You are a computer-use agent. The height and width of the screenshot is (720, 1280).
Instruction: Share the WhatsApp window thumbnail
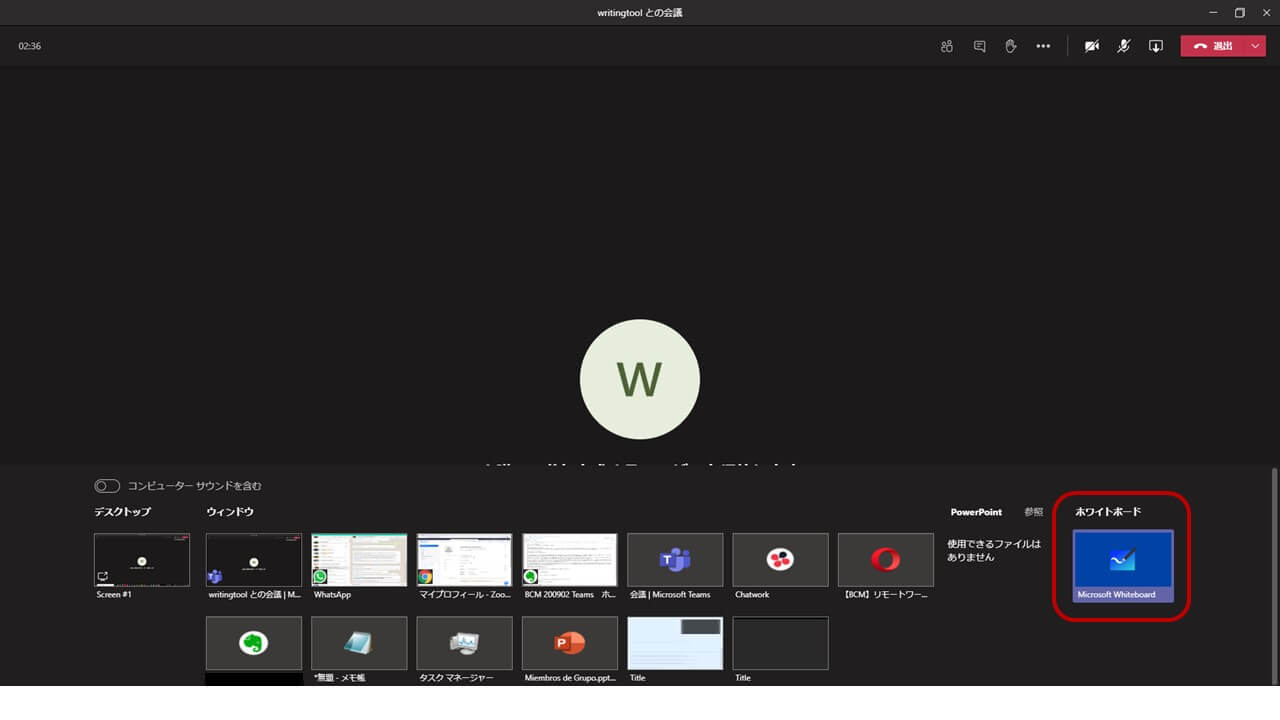(359, 560)
